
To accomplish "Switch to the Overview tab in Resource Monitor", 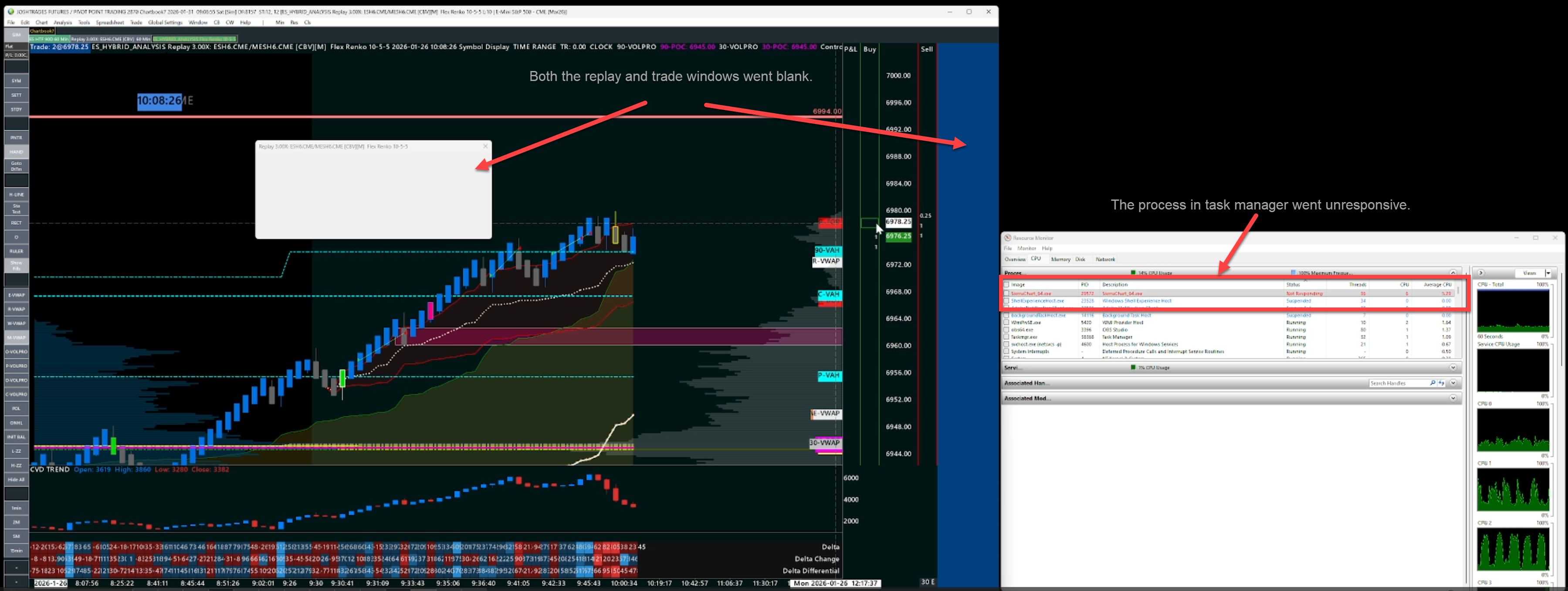I will pyautogui.click(x=1015, y=259).
